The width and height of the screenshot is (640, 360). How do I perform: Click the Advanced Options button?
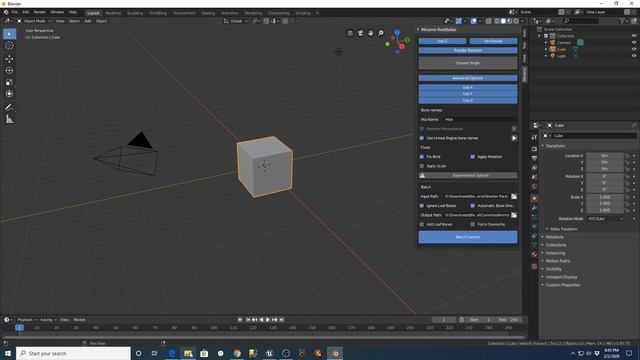pyautogui.click(x=468, y=78)
